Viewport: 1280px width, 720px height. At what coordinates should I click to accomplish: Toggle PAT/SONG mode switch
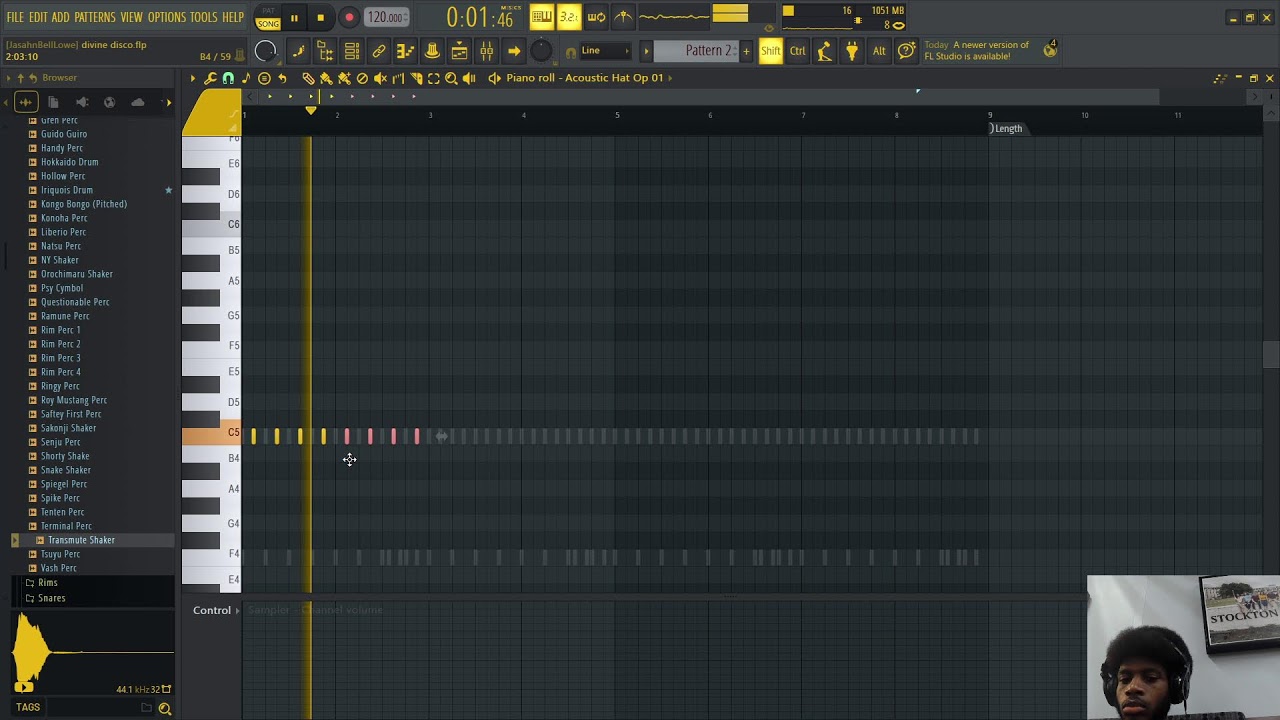268,18
